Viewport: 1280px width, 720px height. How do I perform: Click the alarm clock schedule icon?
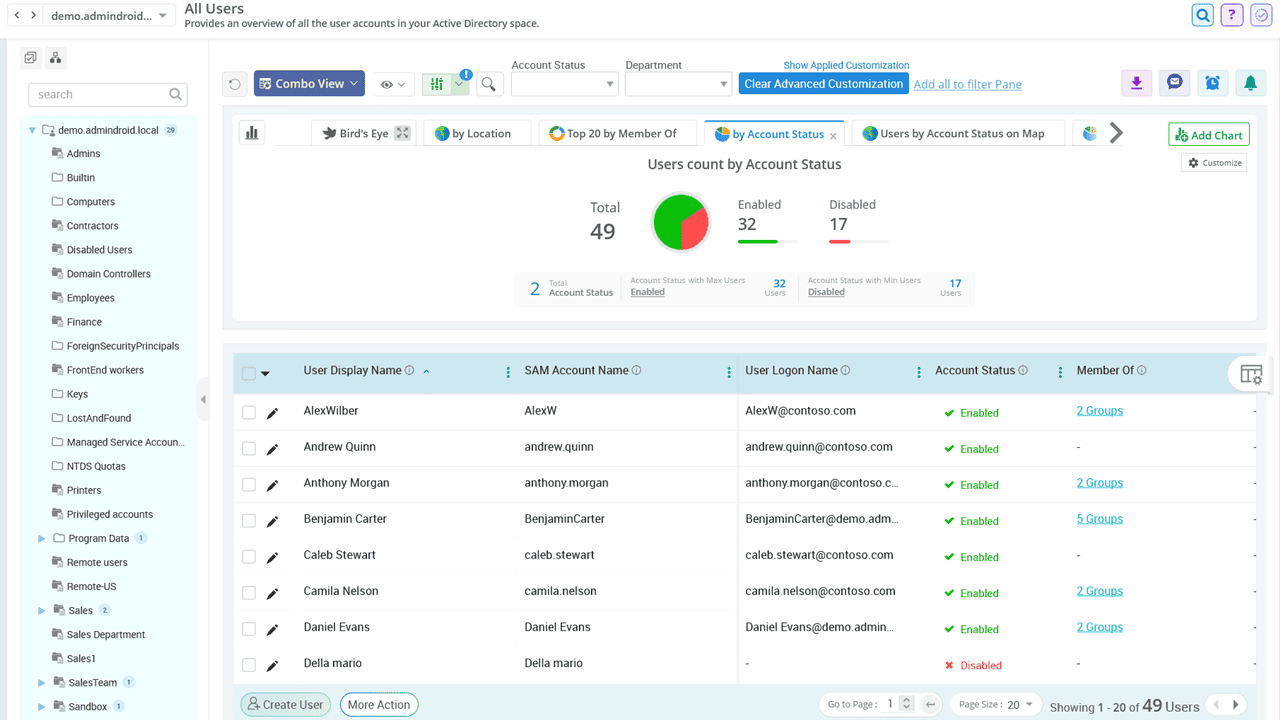coord(1212,83)
